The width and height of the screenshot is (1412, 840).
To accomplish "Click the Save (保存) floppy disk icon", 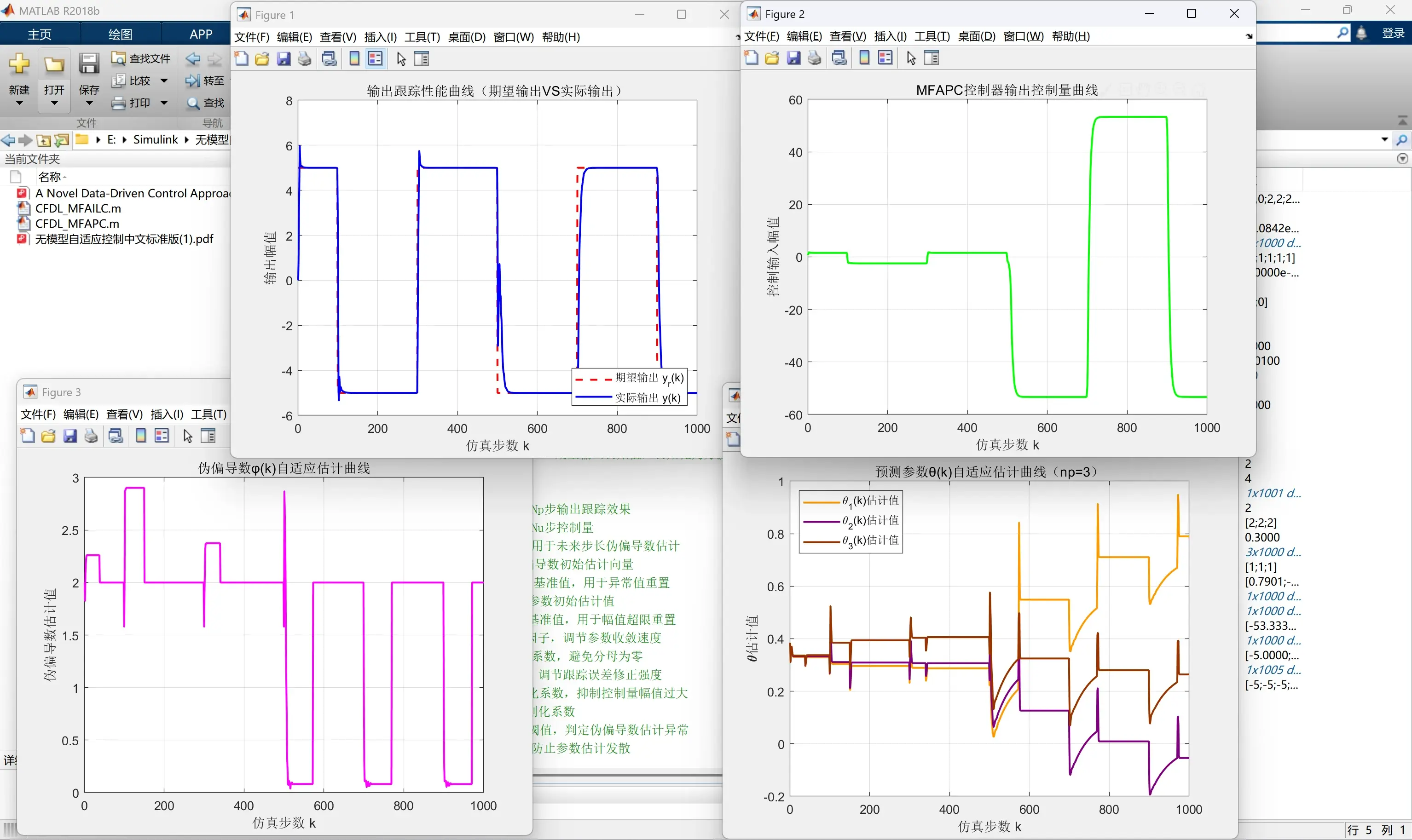I will coord(89,64).
